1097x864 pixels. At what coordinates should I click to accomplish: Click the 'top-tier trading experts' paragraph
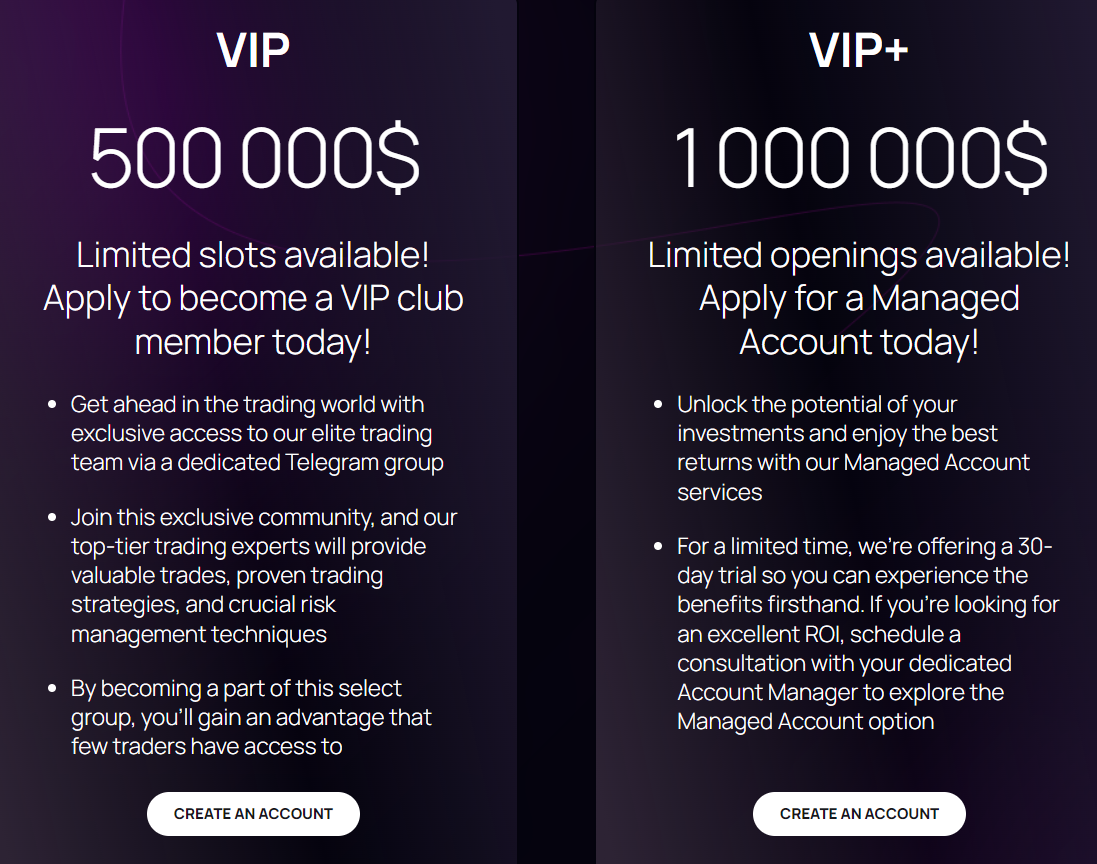tap(264, 575)
